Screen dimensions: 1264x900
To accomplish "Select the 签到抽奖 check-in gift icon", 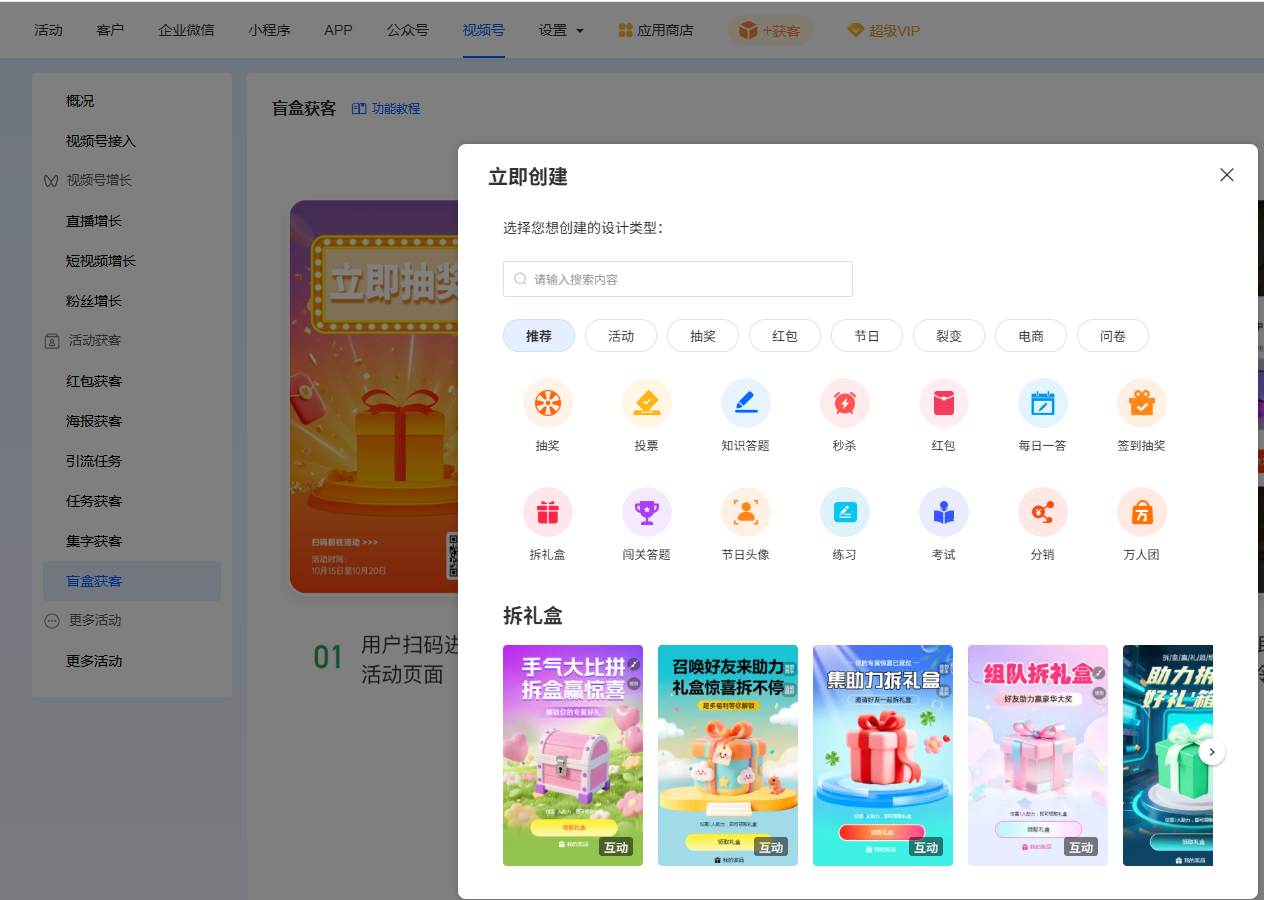I will [x=1141, y=404].
